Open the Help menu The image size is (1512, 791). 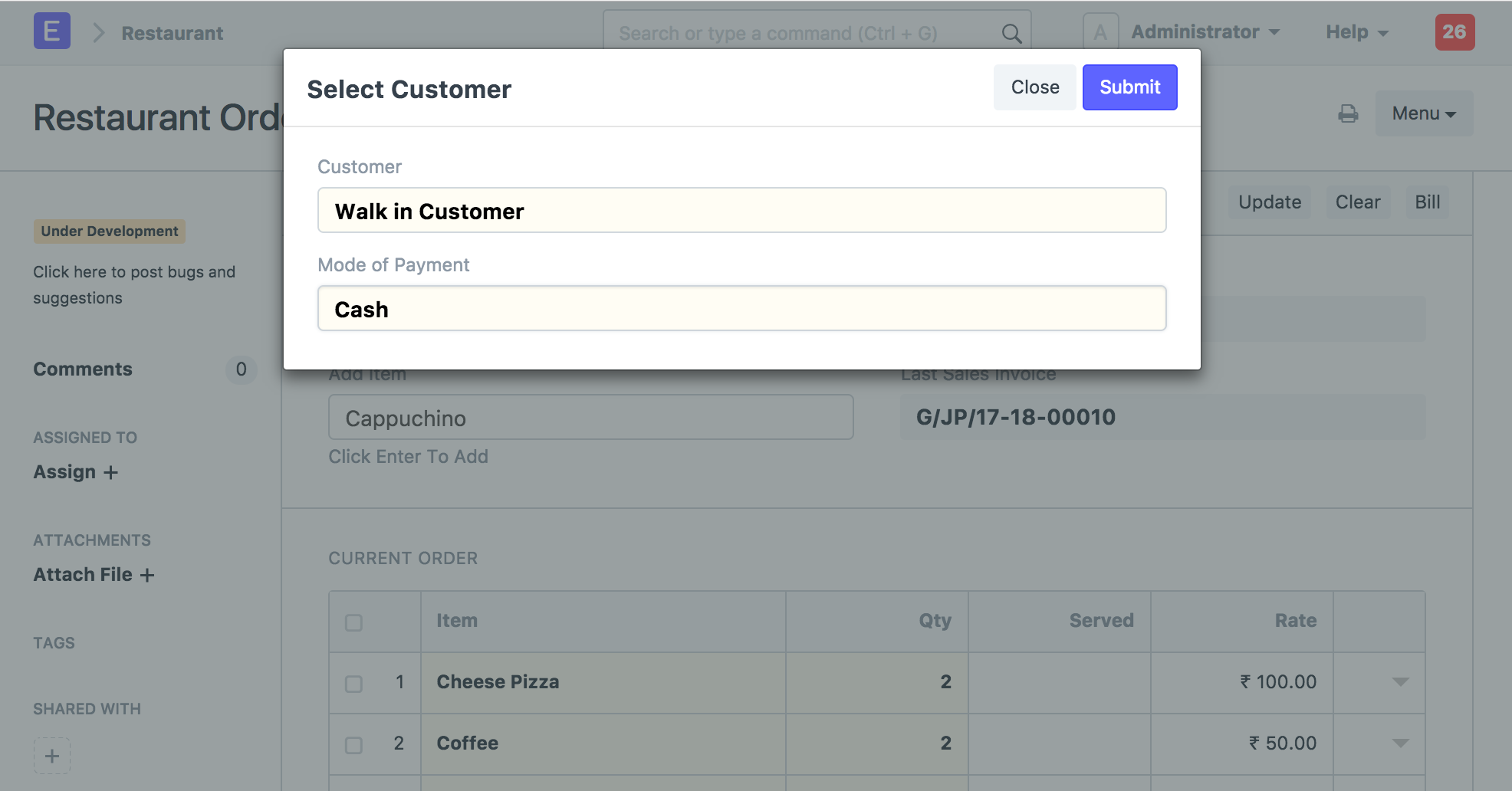(x=1356, y=32)
